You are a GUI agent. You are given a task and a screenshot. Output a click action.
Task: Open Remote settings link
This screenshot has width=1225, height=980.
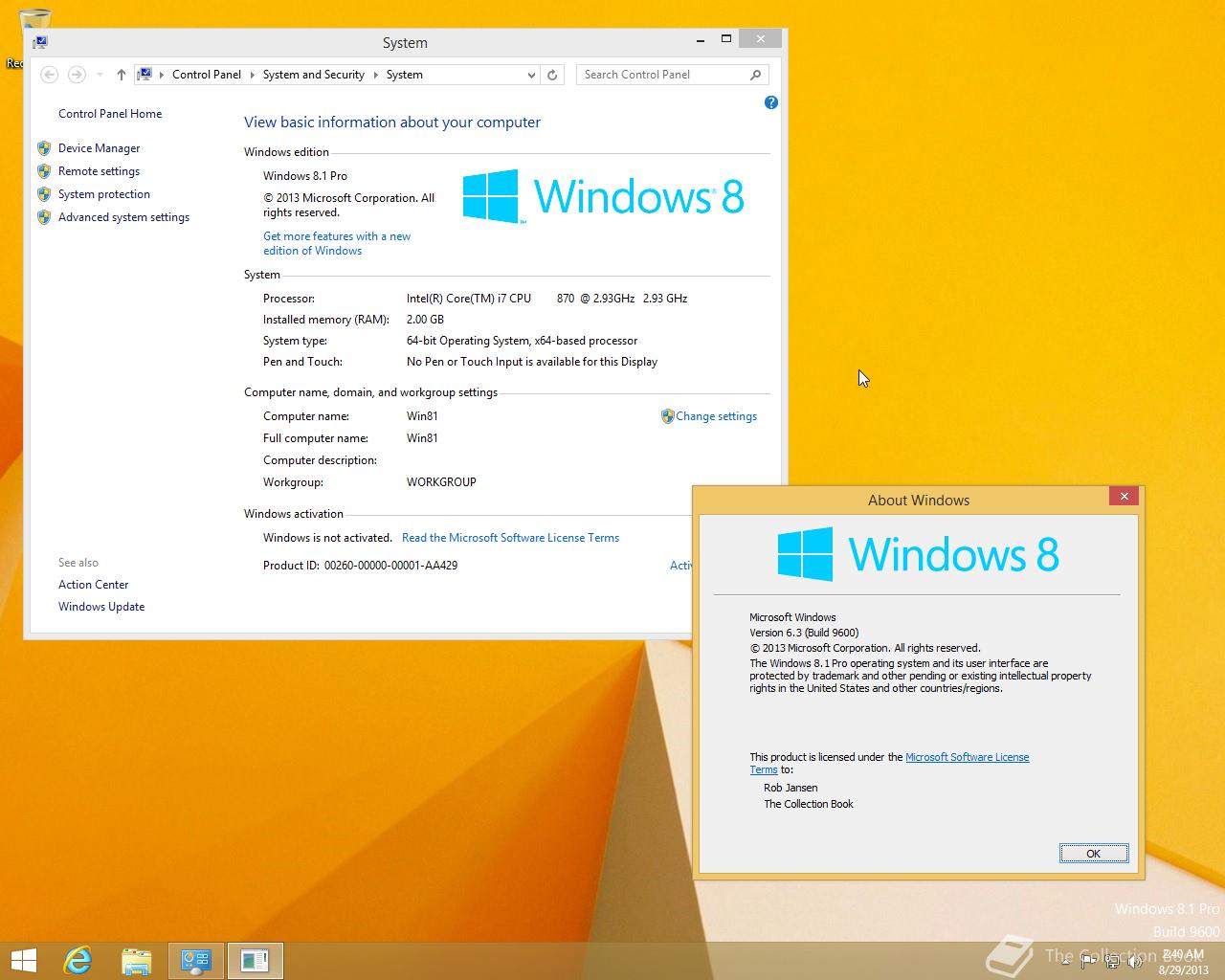point(99,171)
